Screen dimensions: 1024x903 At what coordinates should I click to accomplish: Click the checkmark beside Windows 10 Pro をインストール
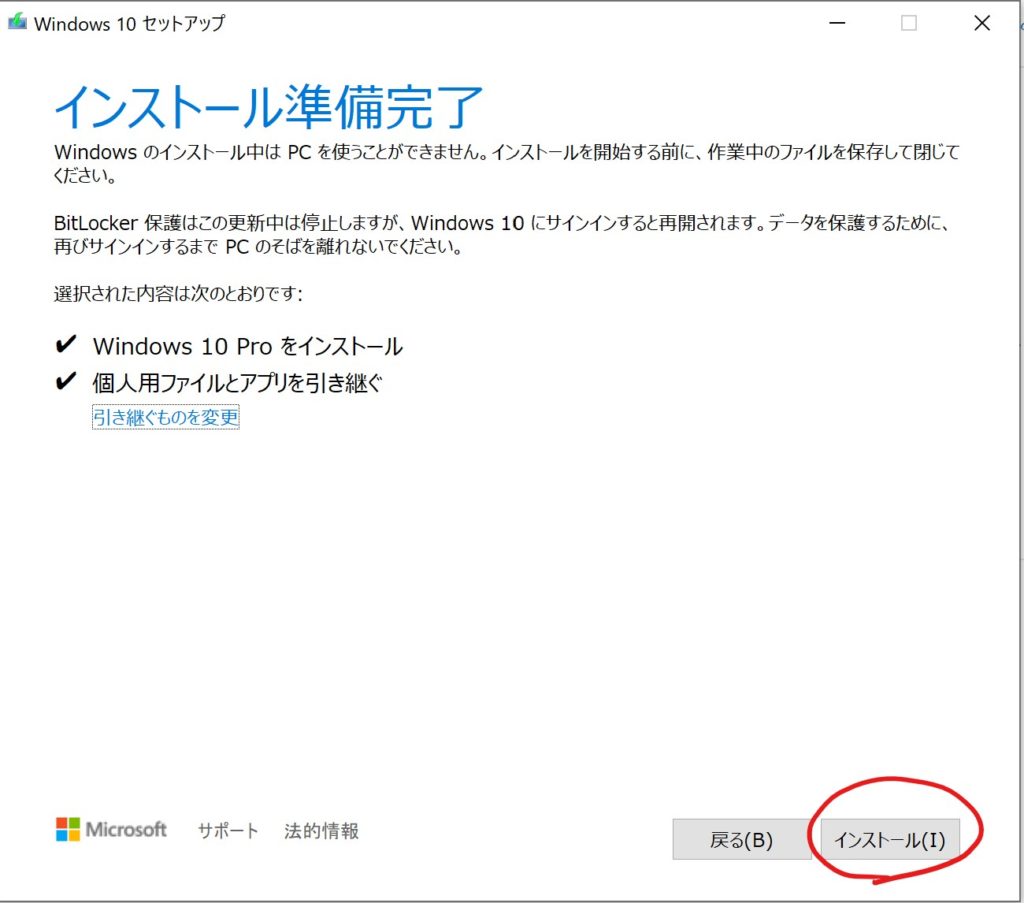tap(66, 346)
